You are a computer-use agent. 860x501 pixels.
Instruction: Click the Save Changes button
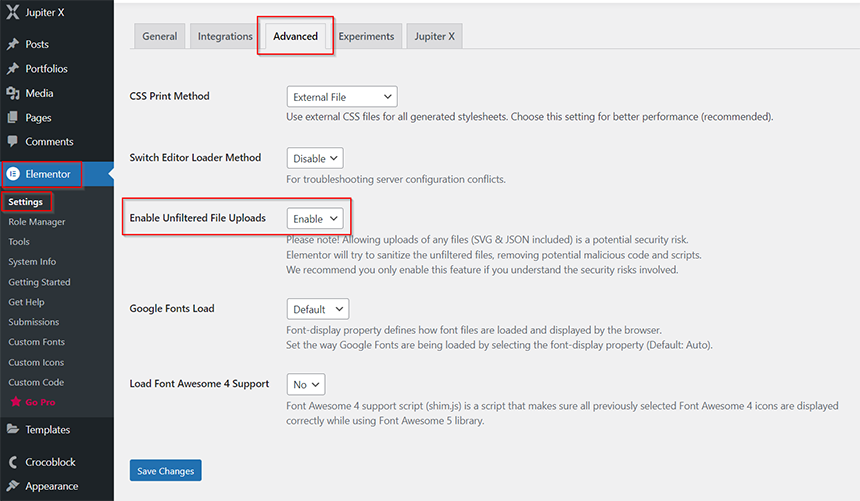166,470
